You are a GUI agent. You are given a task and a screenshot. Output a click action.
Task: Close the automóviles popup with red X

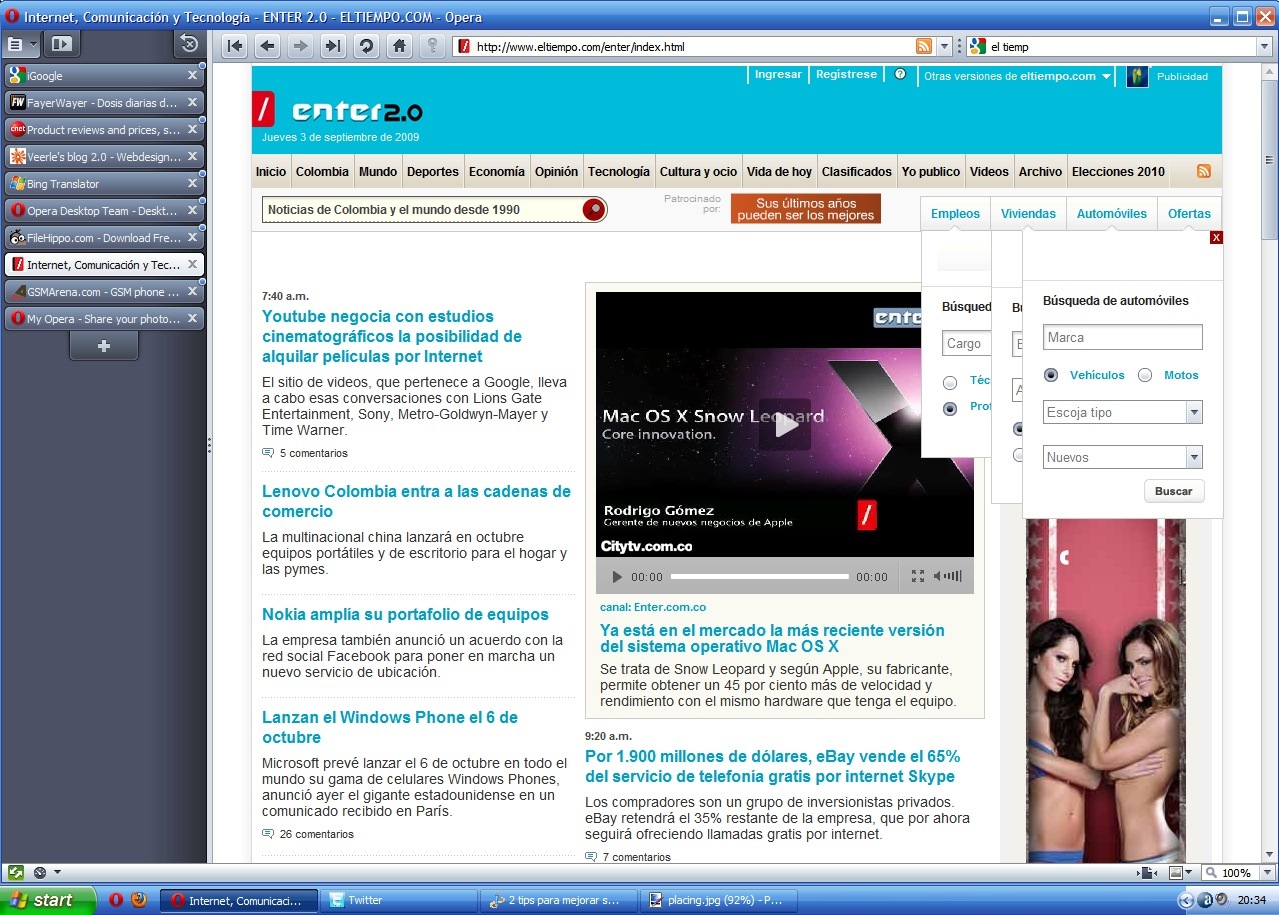[x=1216, y=237]
